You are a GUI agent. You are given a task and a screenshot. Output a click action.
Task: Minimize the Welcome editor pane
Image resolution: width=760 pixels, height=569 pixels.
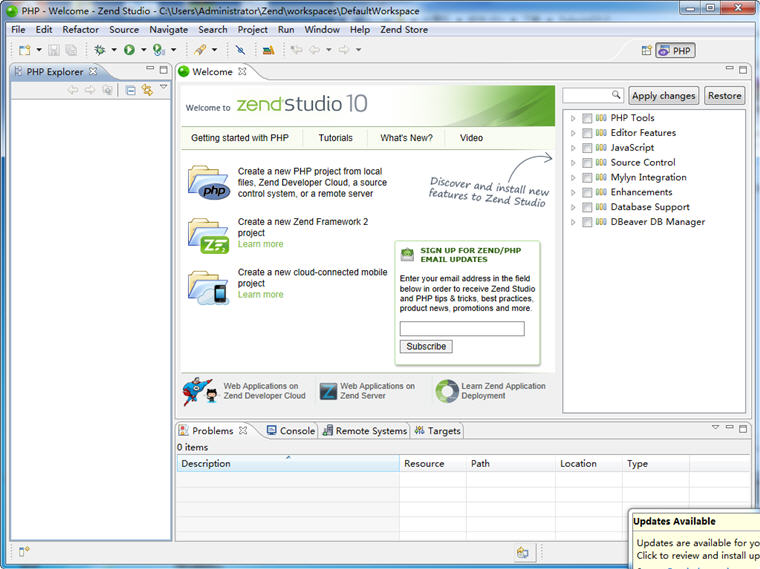coord(729,69)
